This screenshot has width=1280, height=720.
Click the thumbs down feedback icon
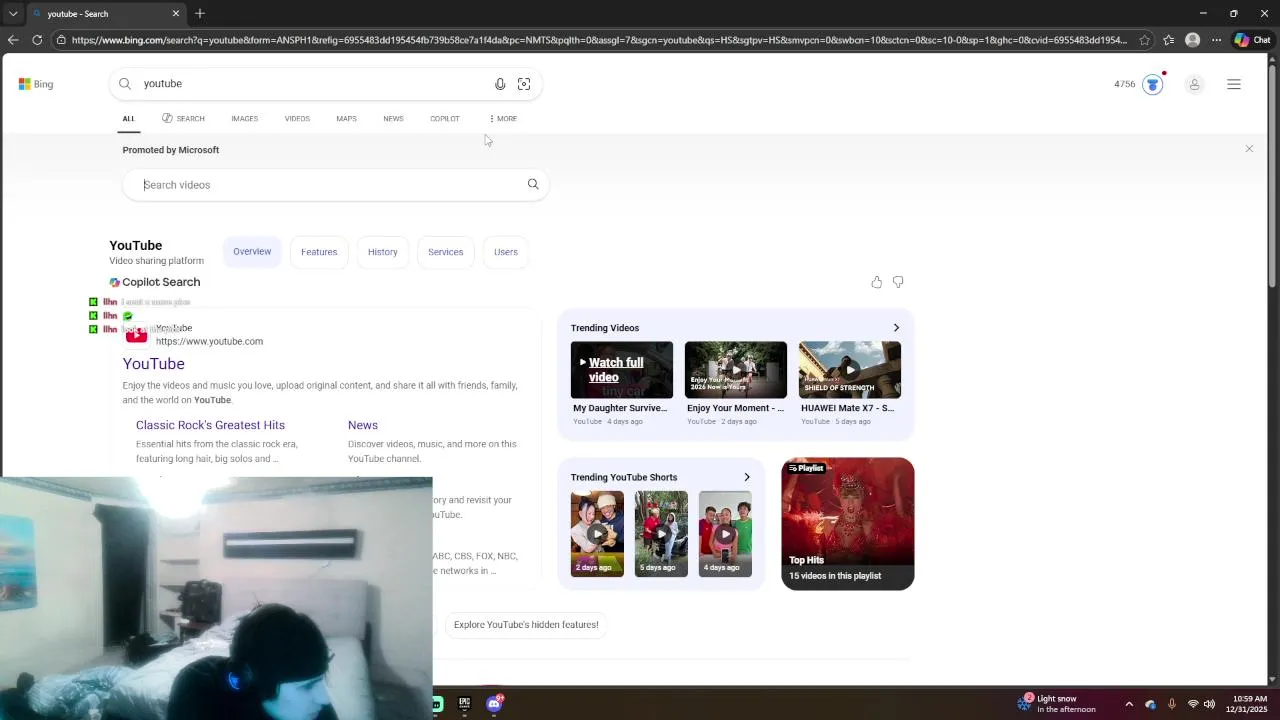898,283
